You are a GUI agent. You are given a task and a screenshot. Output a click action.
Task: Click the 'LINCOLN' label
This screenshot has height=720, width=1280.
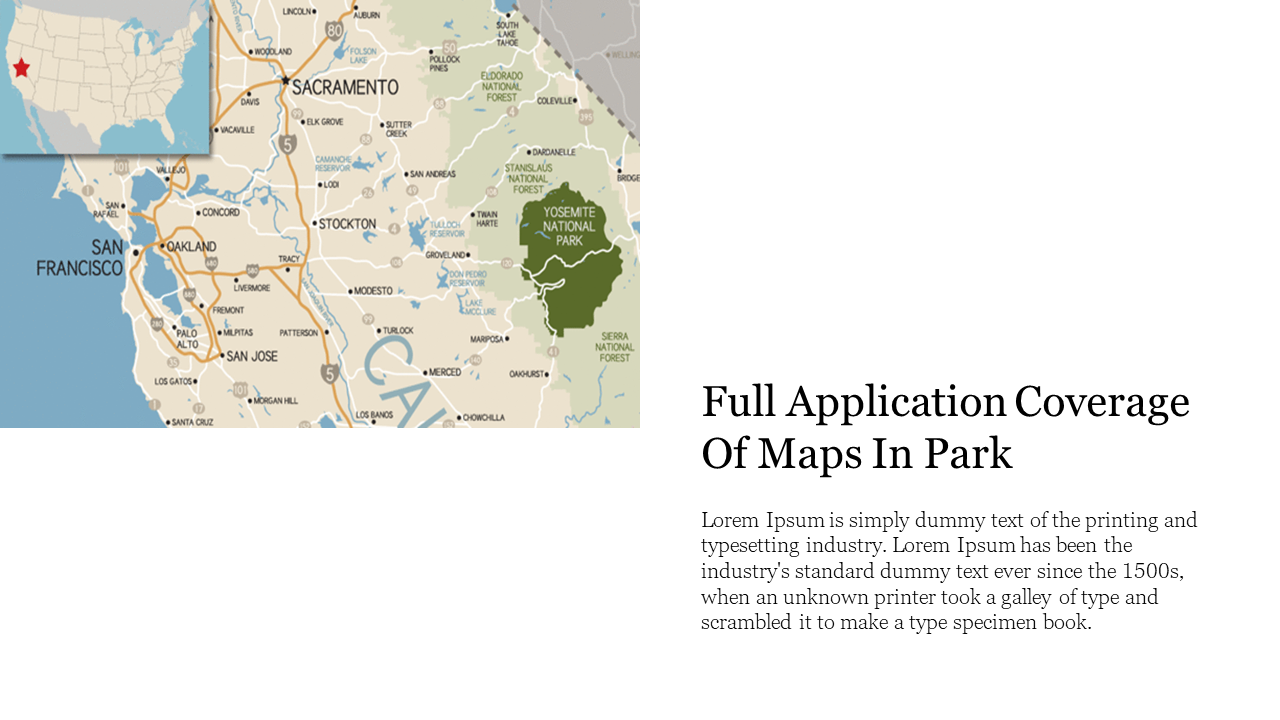(297, 11)
